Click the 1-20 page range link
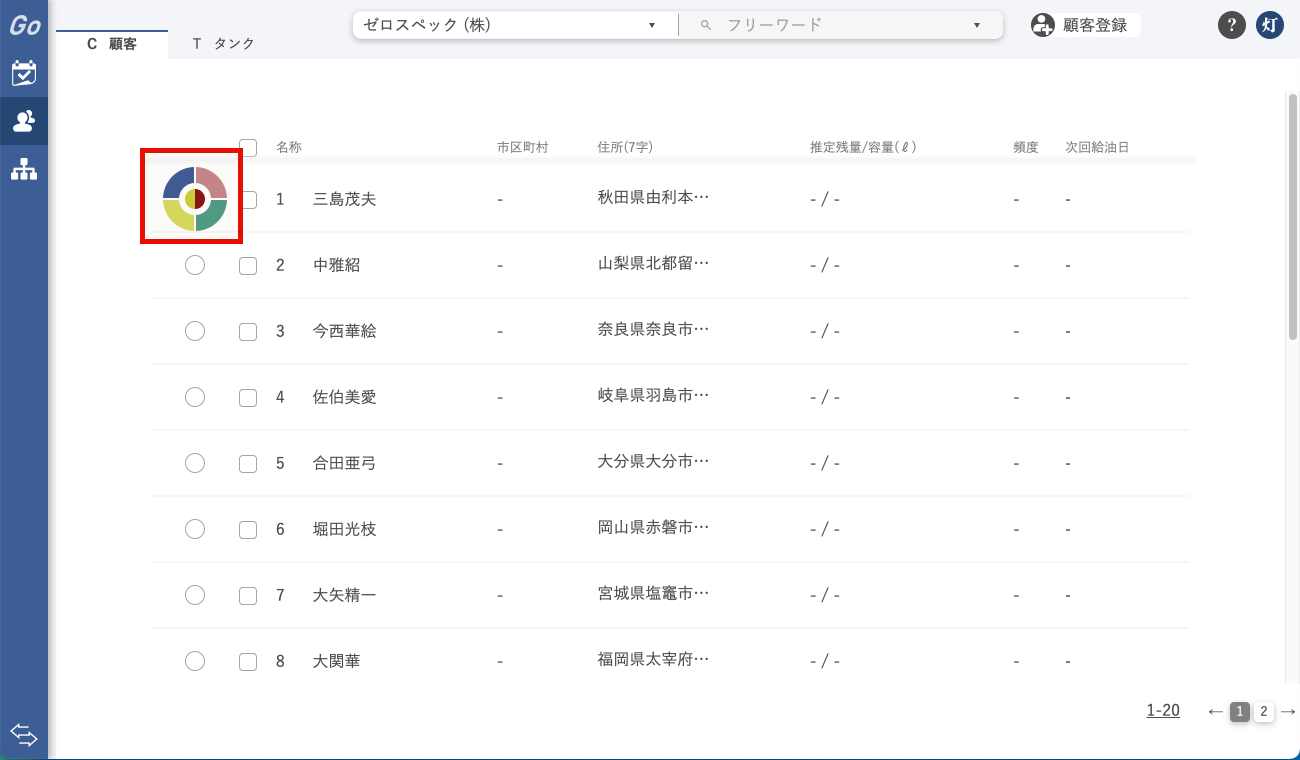This screenshot has width=1300, height=760. click(x=1163, y=711)
